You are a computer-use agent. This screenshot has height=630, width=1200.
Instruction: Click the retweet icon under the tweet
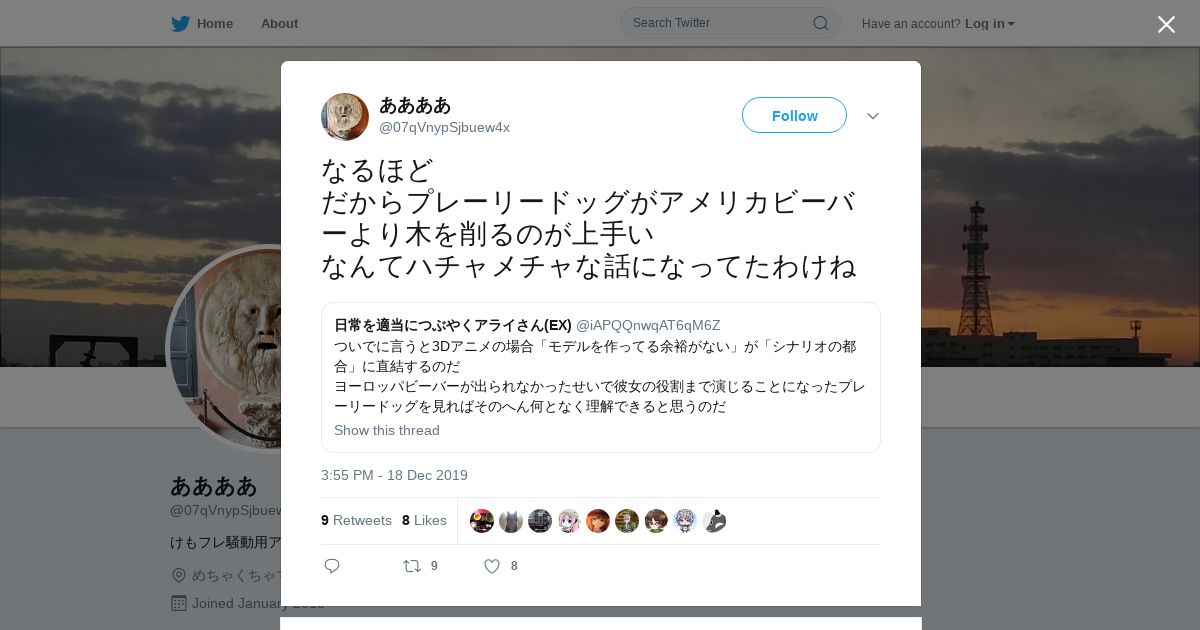click(411, 566)
